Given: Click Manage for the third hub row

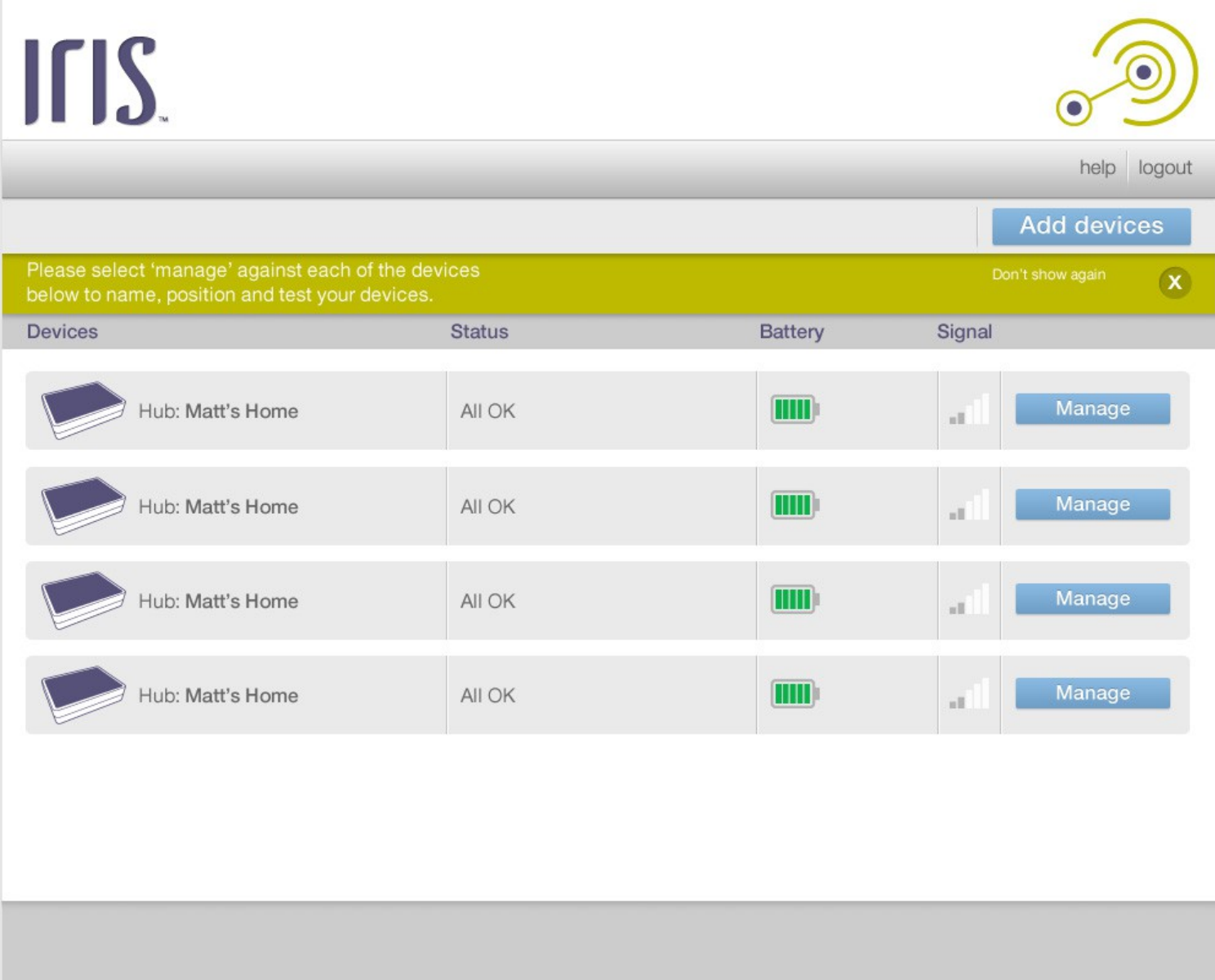Looking at the screenshot, I should point(1093,599).
